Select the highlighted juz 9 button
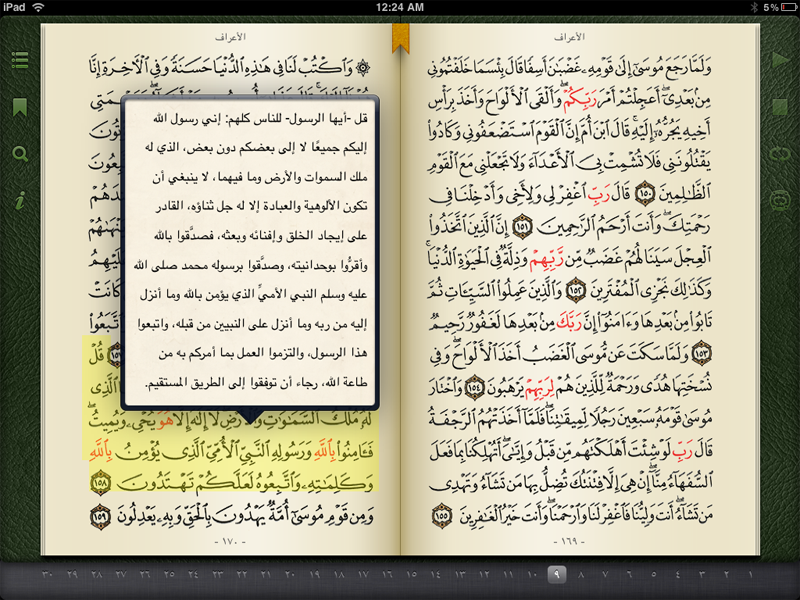 (x=557, y=574)
